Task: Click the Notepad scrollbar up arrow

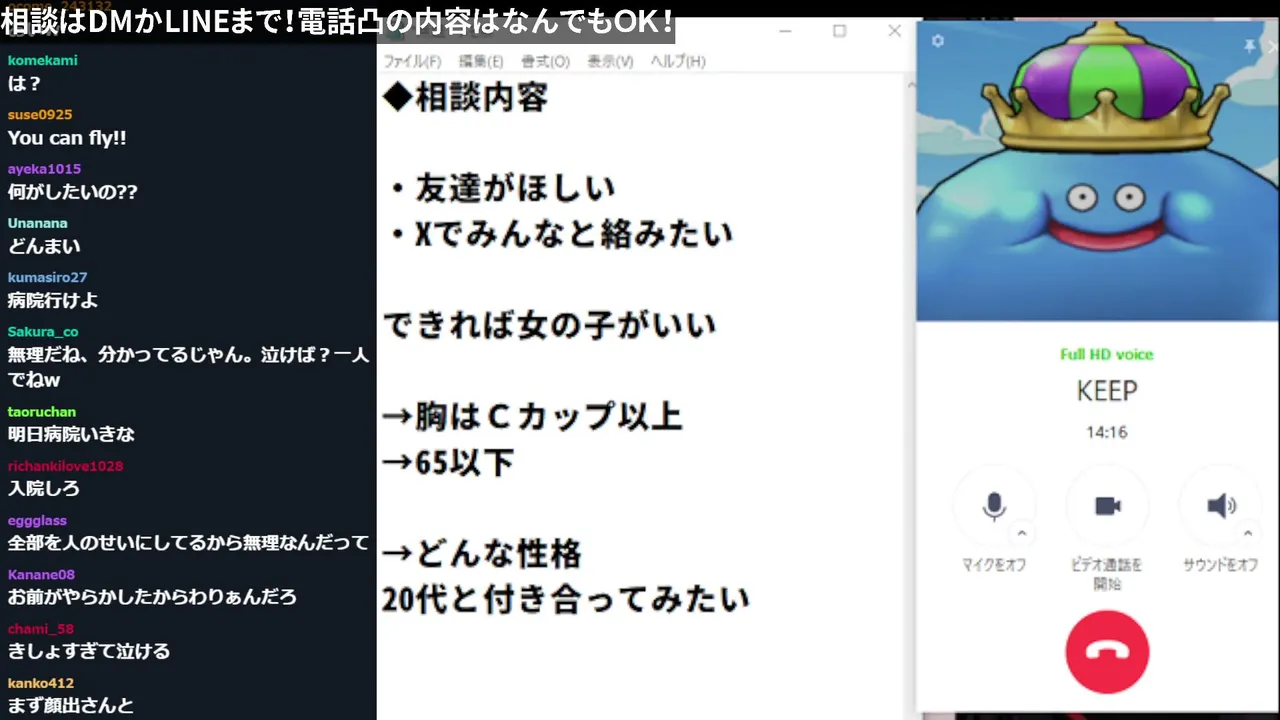Action: point(909,87)
